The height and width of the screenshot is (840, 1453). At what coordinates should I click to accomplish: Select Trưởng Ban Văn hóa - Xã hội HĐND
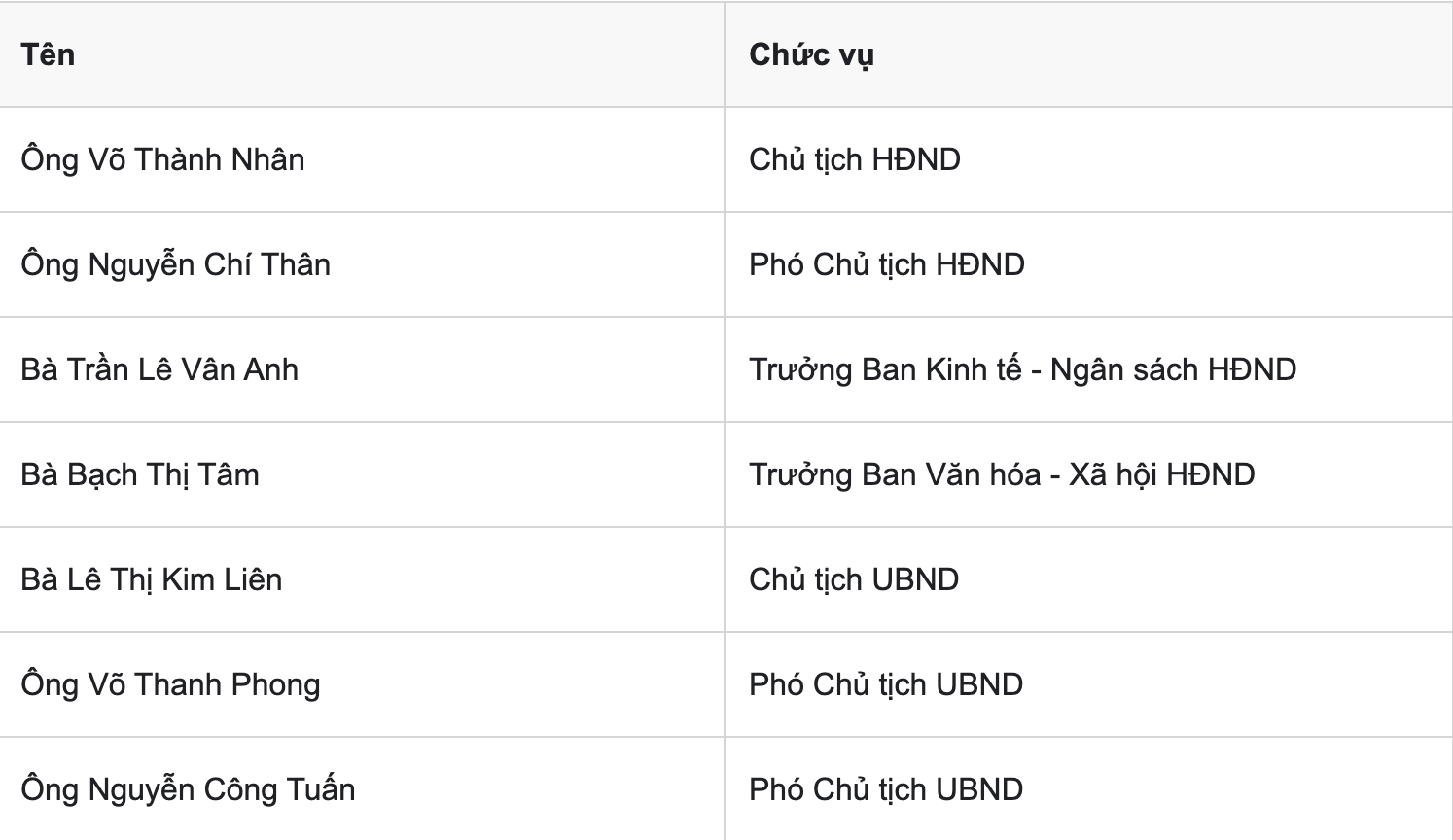[x=1002, y=474]
